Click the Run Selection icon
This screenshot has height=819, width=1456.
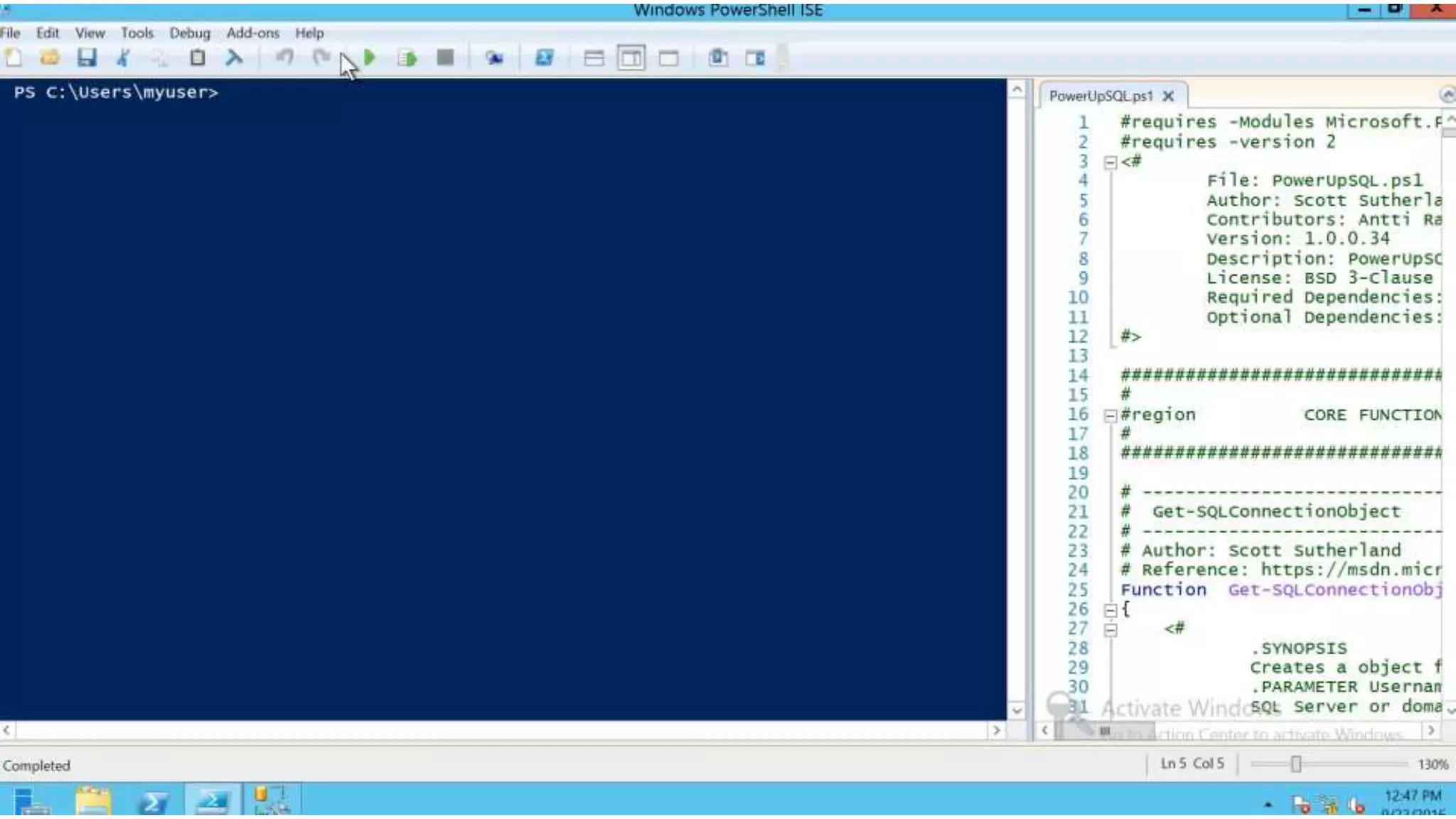pos(407,58)
